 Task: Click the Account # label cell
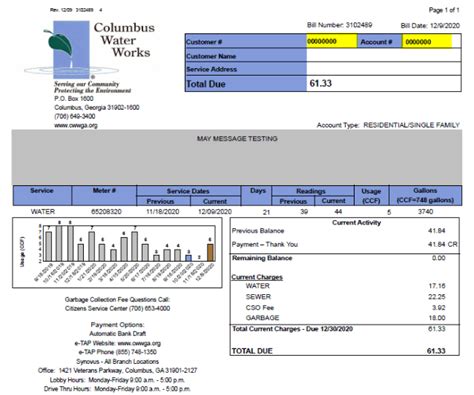379,42
